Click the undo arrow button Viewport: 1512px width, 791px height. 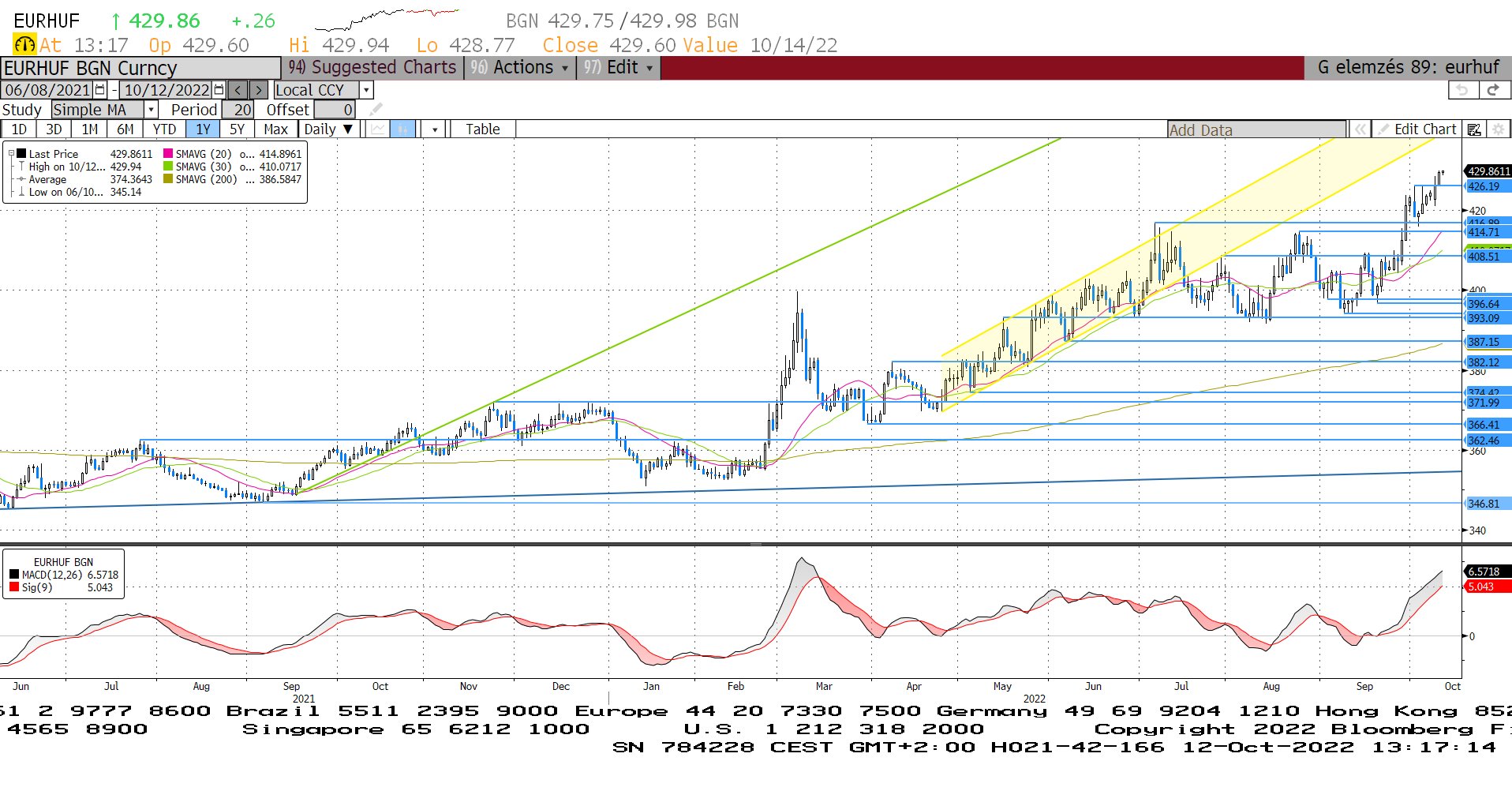[x=1462, y=90]
